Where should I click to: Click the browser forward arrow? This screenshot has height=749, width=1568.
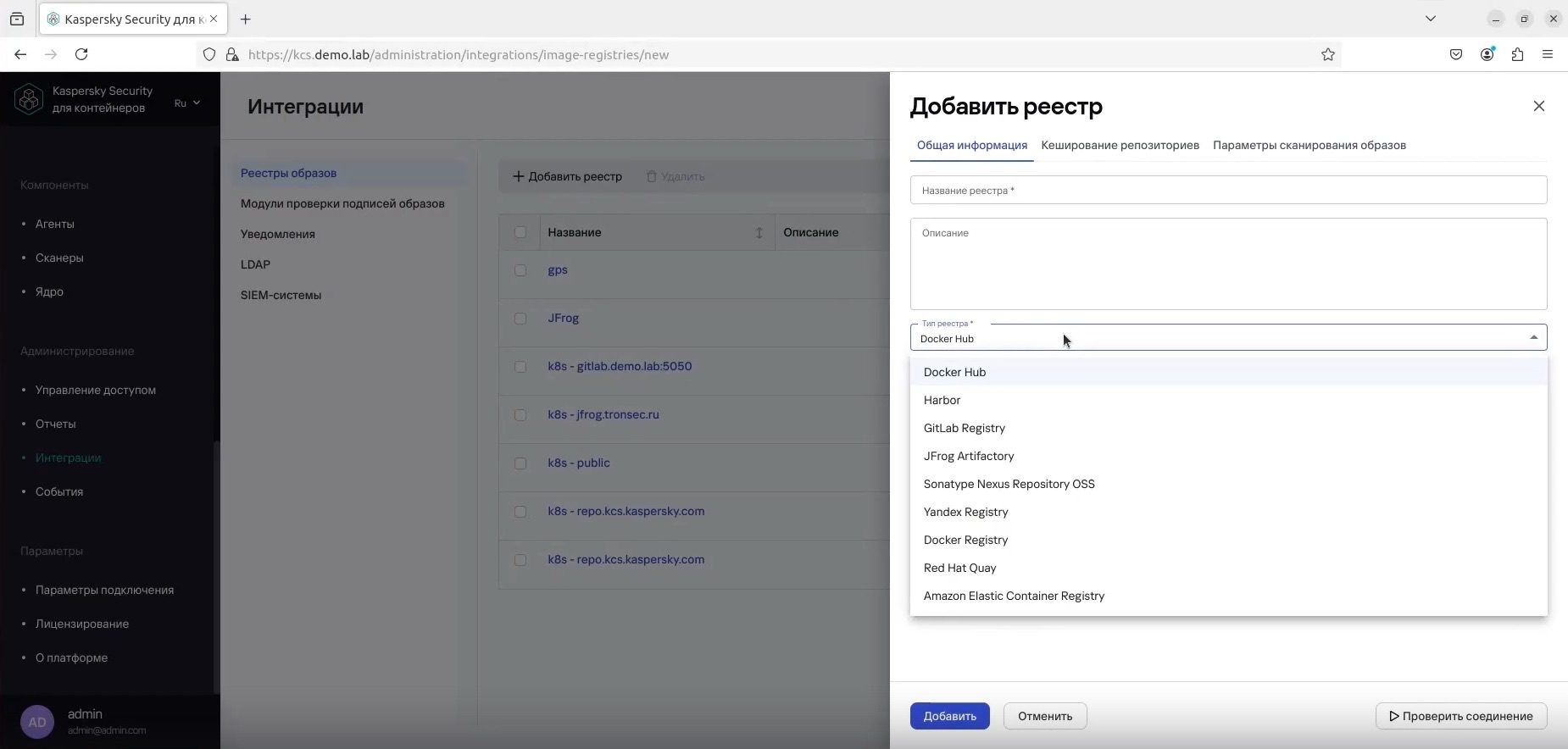click(x=51, y=54)
